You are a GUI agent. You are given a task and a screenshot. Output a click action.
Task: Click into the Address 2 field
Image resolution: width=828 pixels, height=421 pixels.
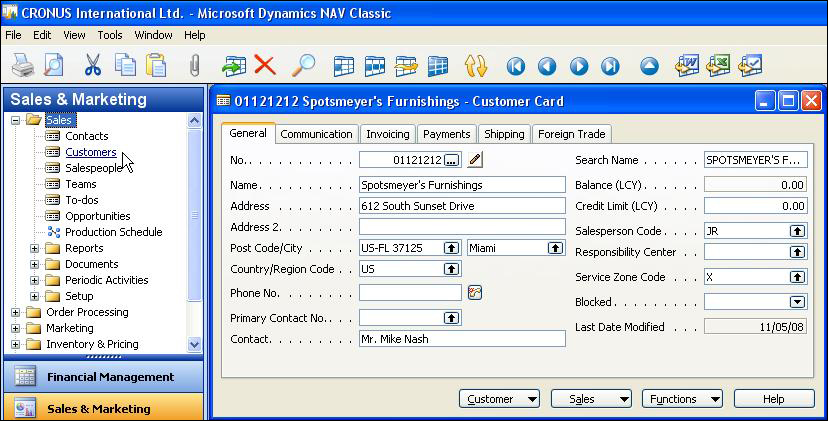click(x=462, y=227)
